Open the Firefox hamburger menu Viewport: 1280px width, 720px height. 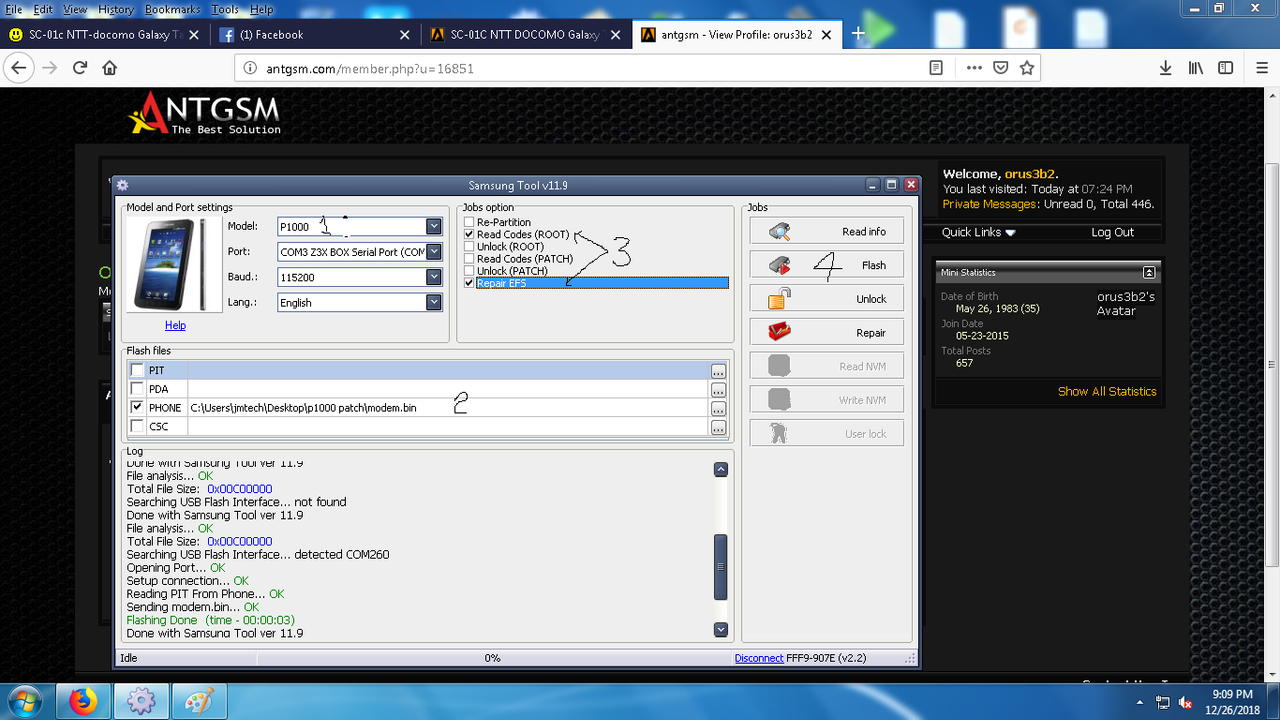tap(1262, 68)
